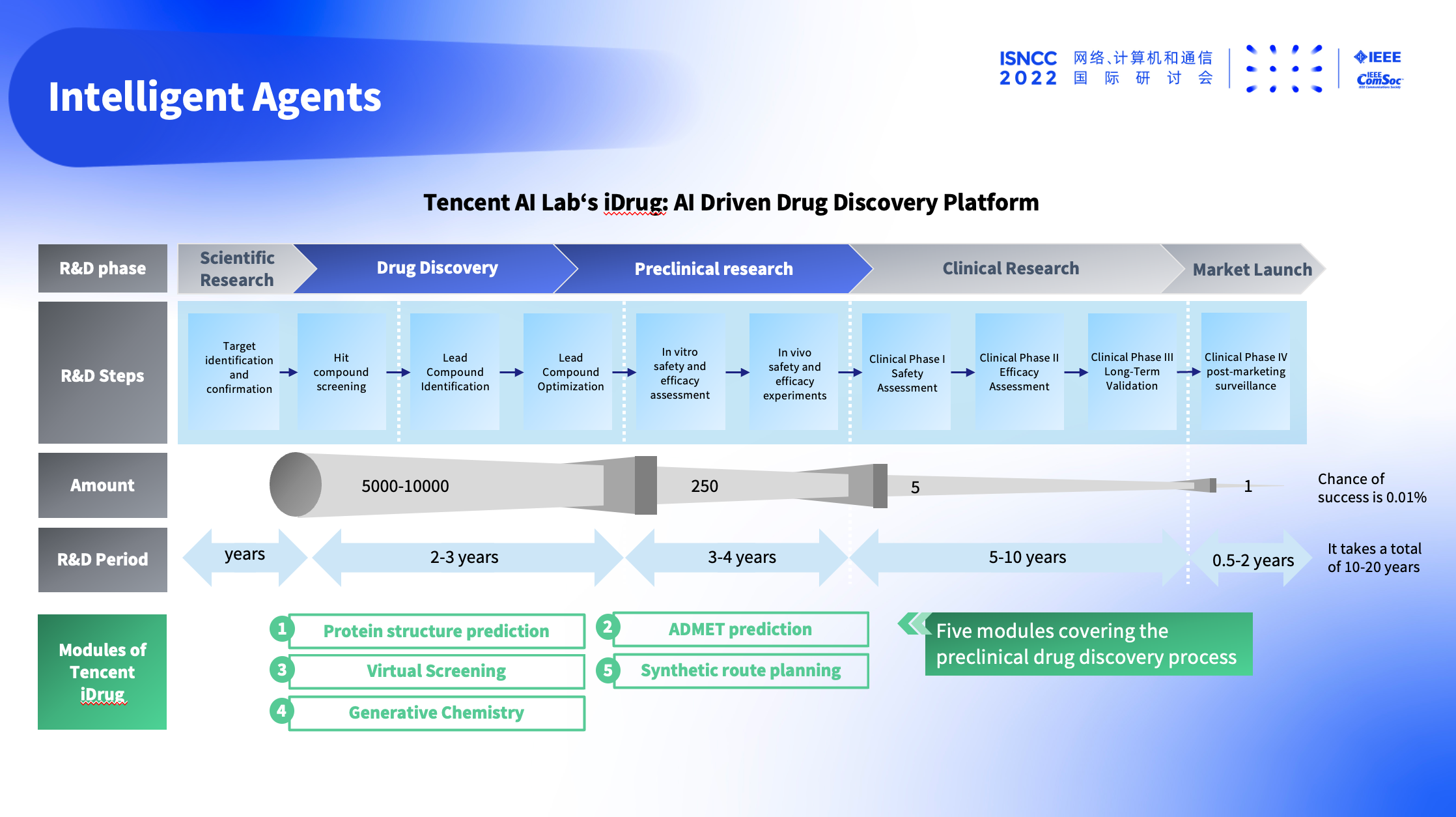Click numbered circle 4 badge
Screen dimensions: 1456x817
point(281,710)
